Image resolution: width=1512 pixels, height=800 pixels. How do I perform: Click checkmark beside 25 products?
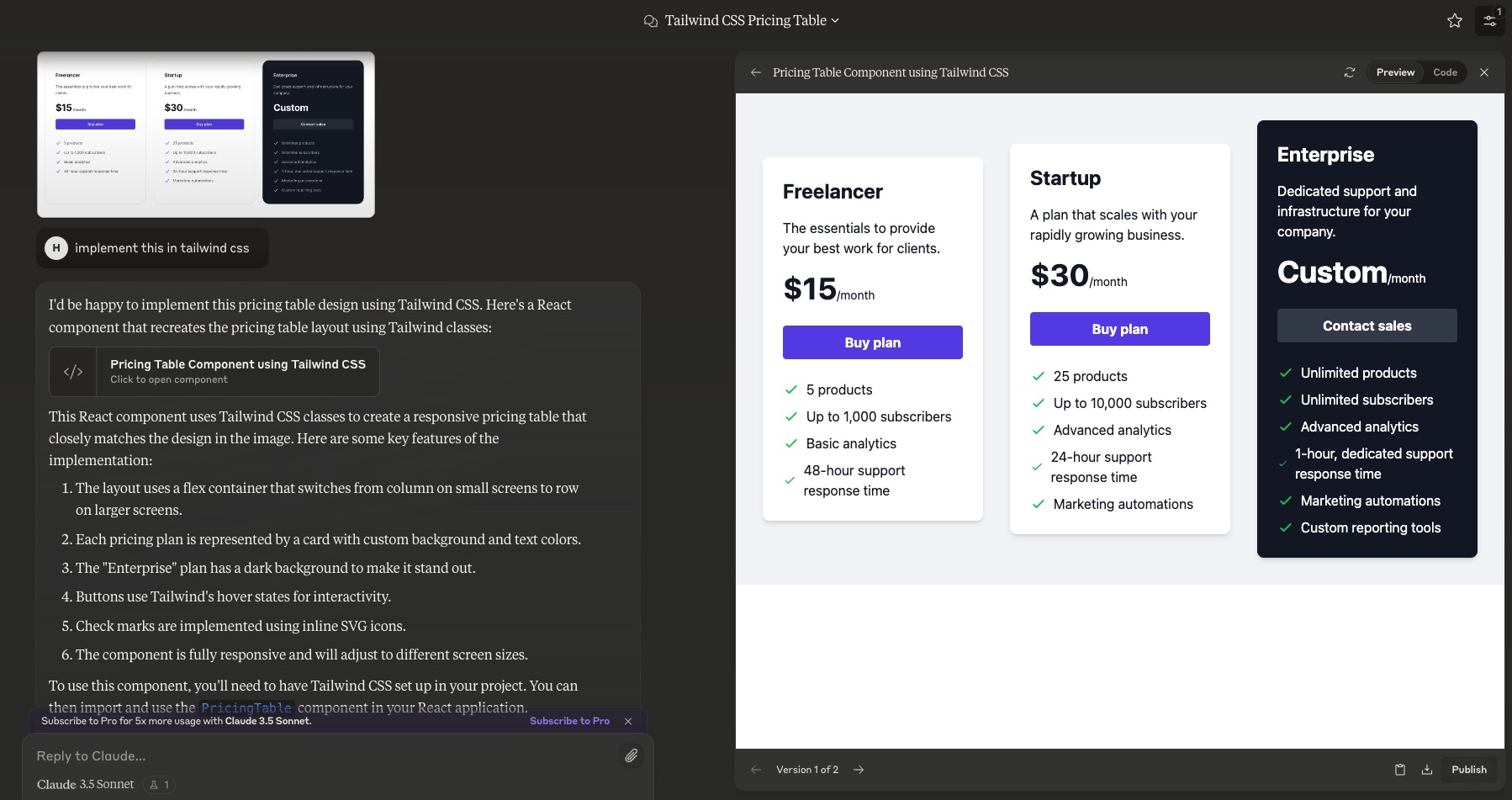[1039, 376]
